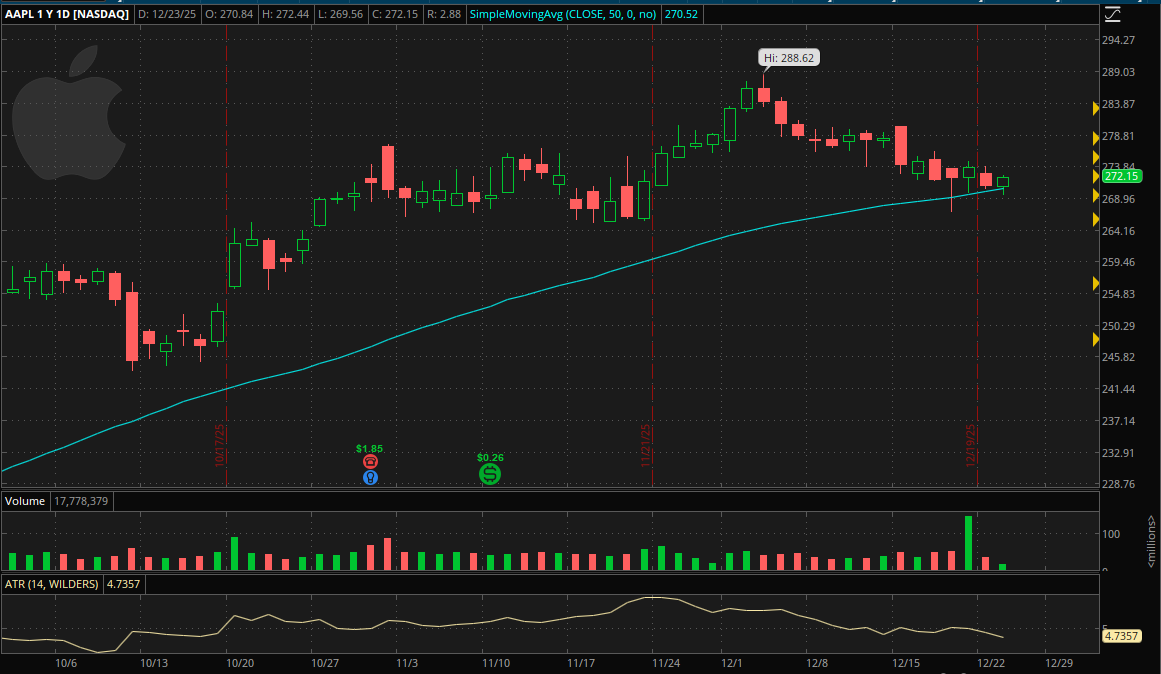Click the green dividend dollar icon
Screen dimensions: 1161x674
489,474
